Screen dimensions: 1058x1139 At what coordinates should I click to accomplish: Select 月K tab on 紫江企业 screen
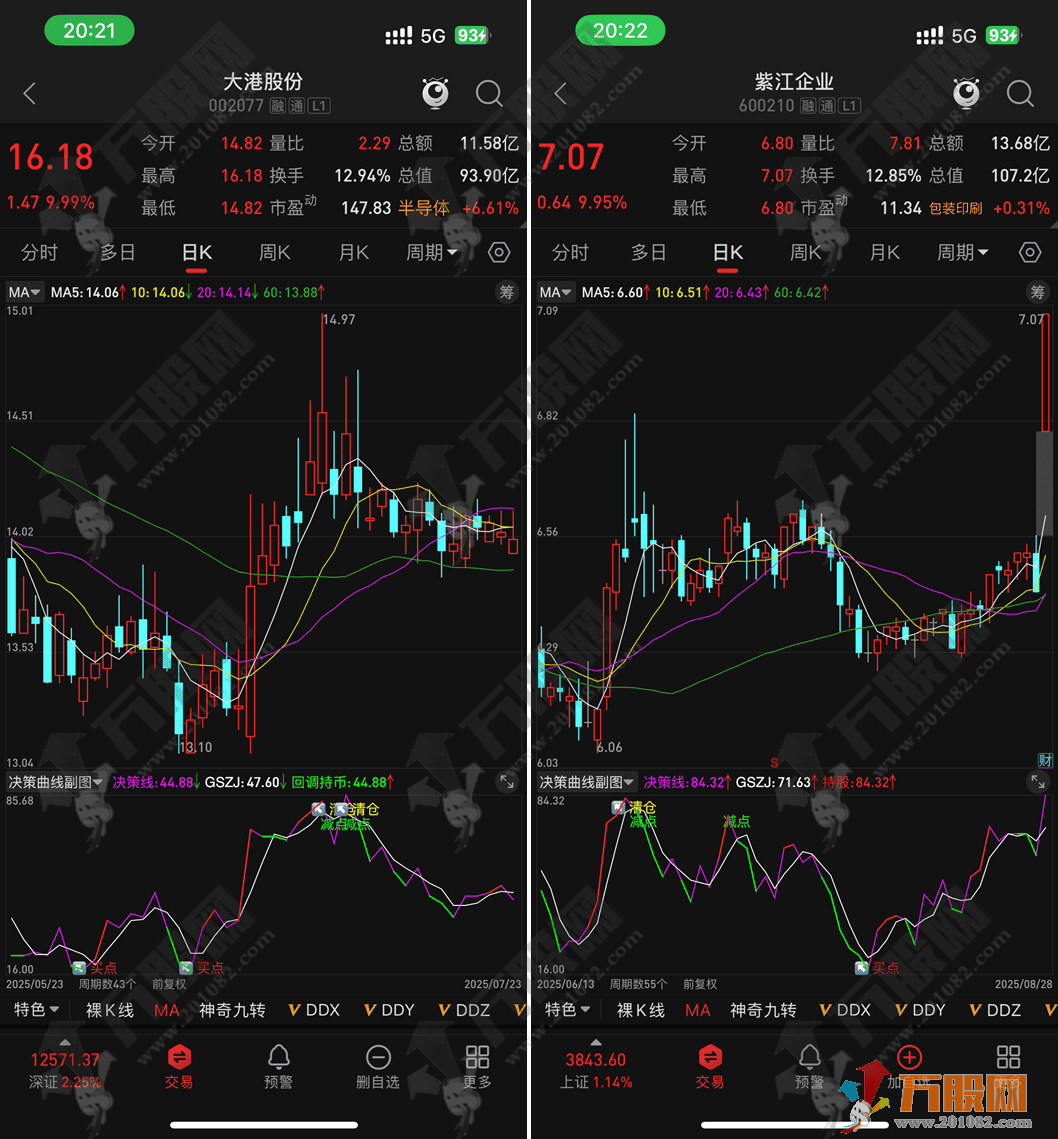point(884,252)
